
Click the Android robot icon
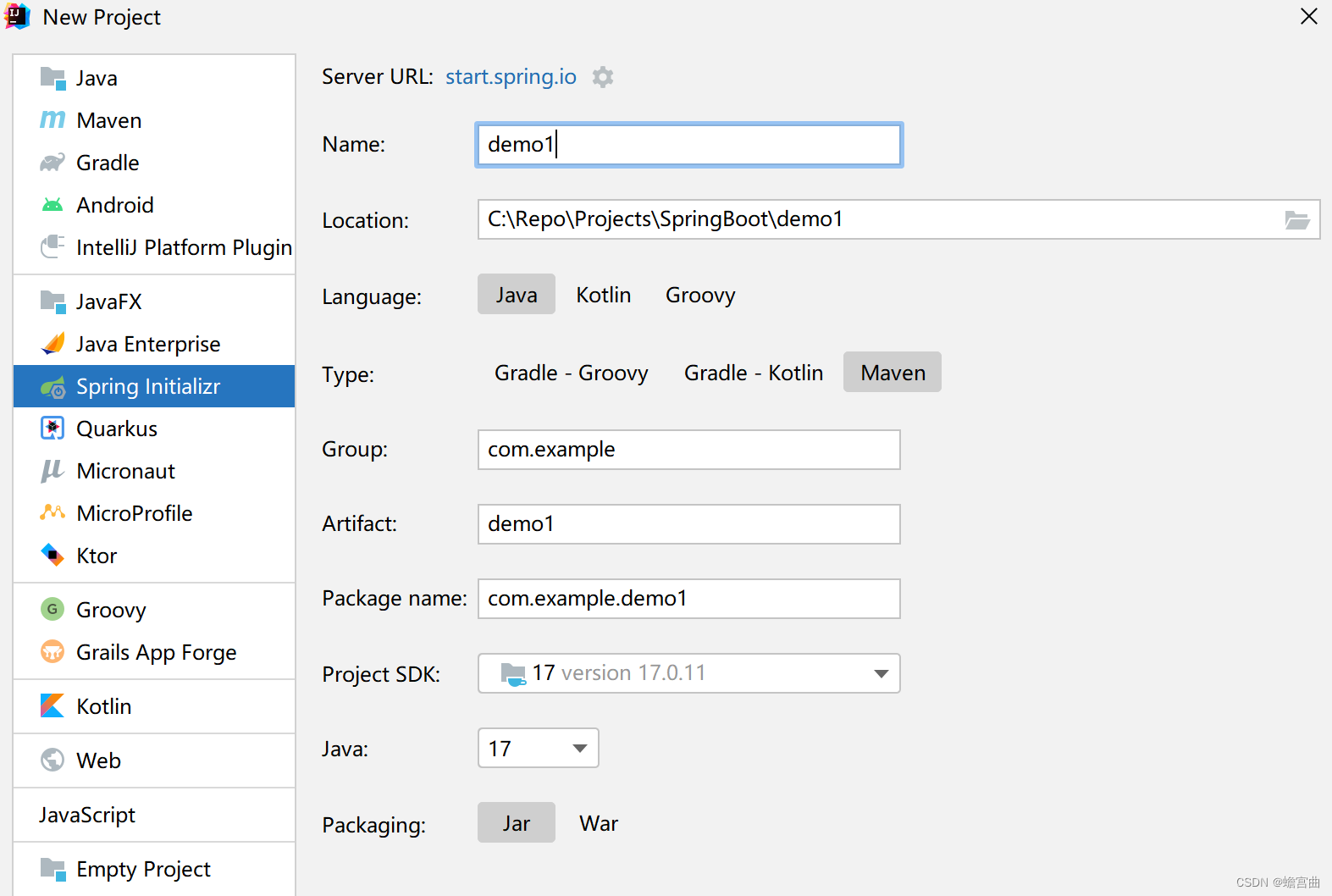click(x=53, y=205)
